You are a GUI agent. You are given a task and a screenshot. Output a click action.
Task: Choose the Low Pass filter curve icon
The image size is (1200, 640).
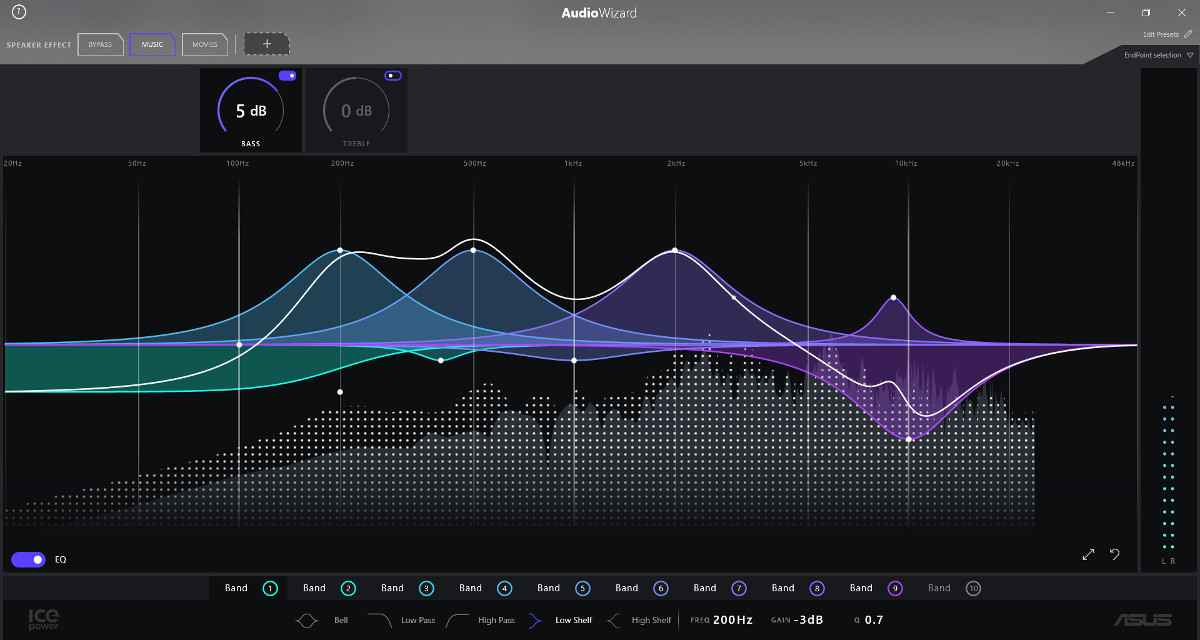pos(379,620)
